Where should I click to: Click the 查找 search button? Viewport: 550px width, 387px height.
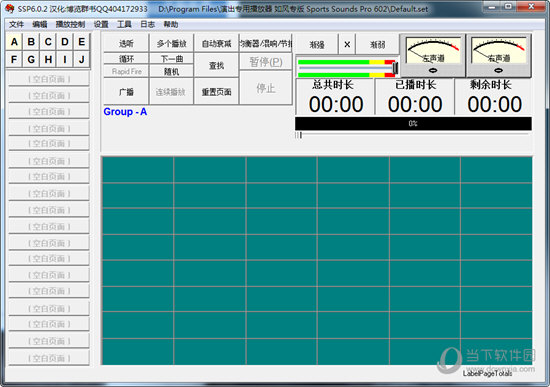pyautogui.click(x=216, y=66)
